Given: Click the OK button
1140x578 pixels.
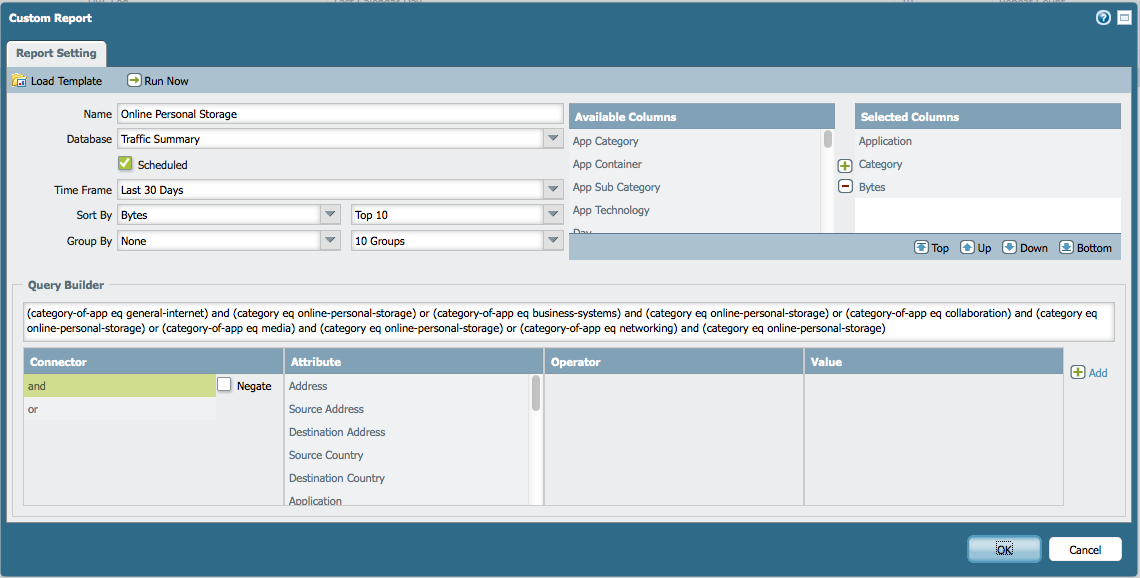Looking at the screenshot, I should (1004, 550).
